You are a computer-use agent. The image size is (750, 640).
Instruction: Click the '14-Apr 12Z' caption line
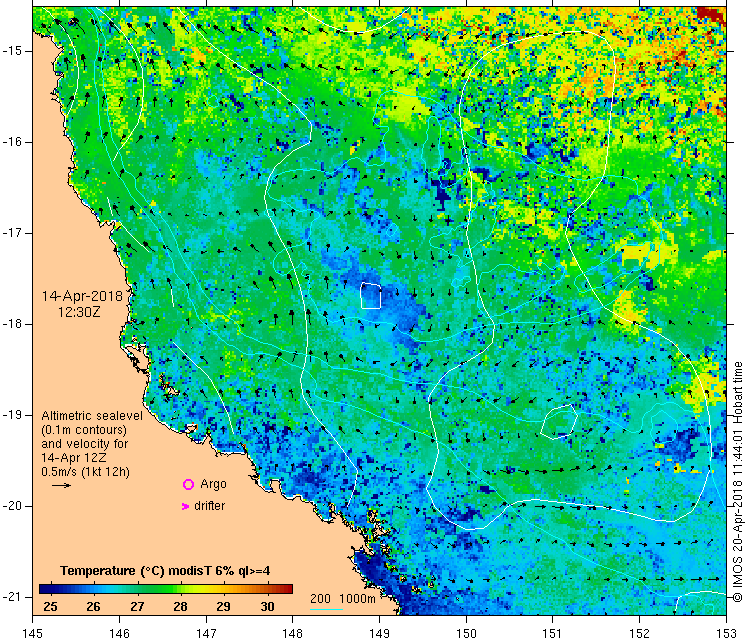74,457
